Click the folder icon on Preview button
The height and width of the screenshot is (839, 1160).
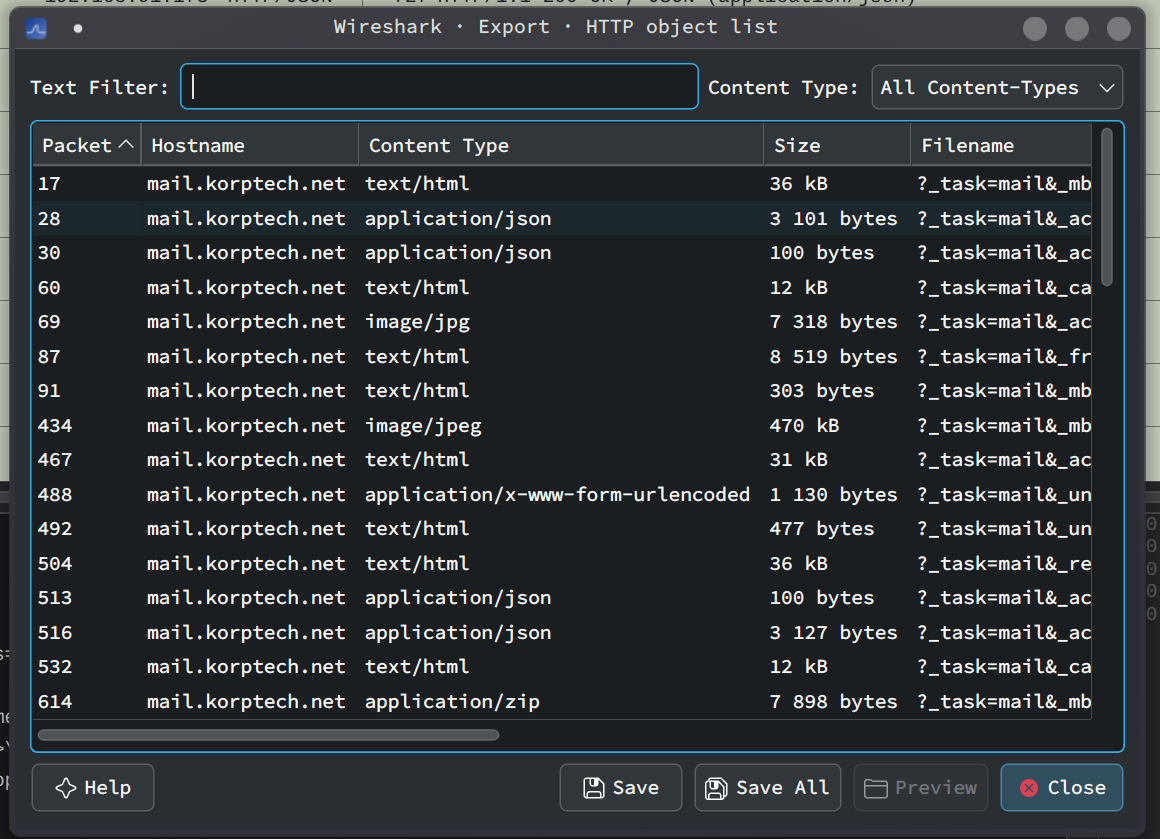(875, 789)
